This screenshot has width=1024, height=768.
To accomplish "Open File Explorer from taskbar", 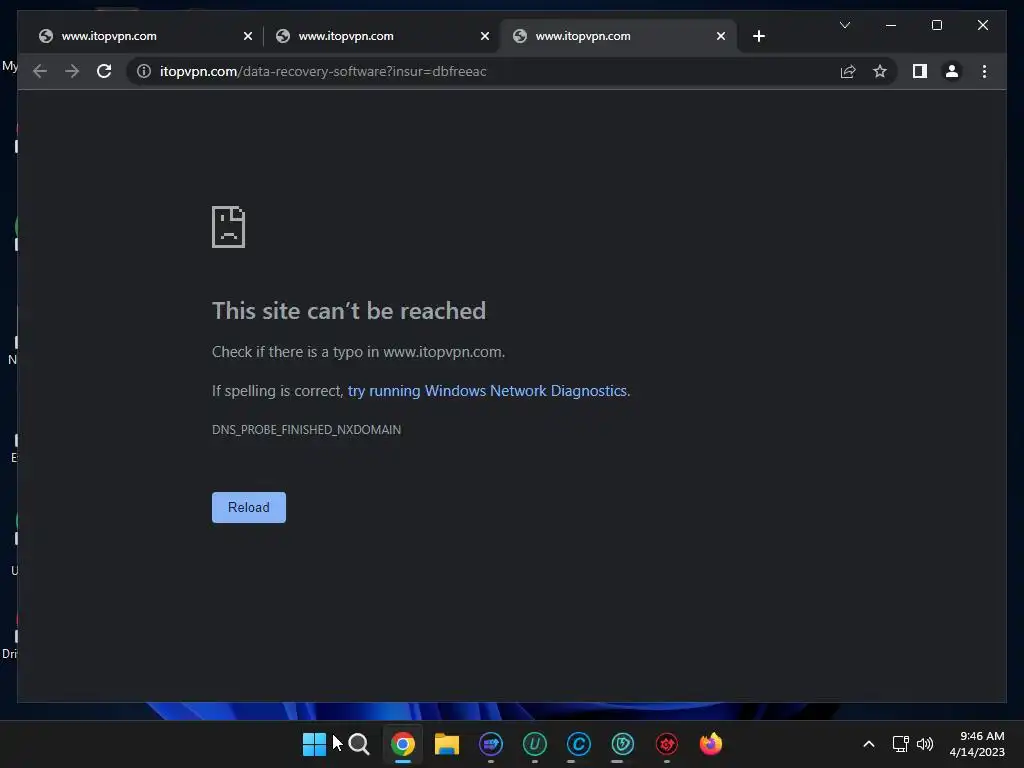I will 447,744.
